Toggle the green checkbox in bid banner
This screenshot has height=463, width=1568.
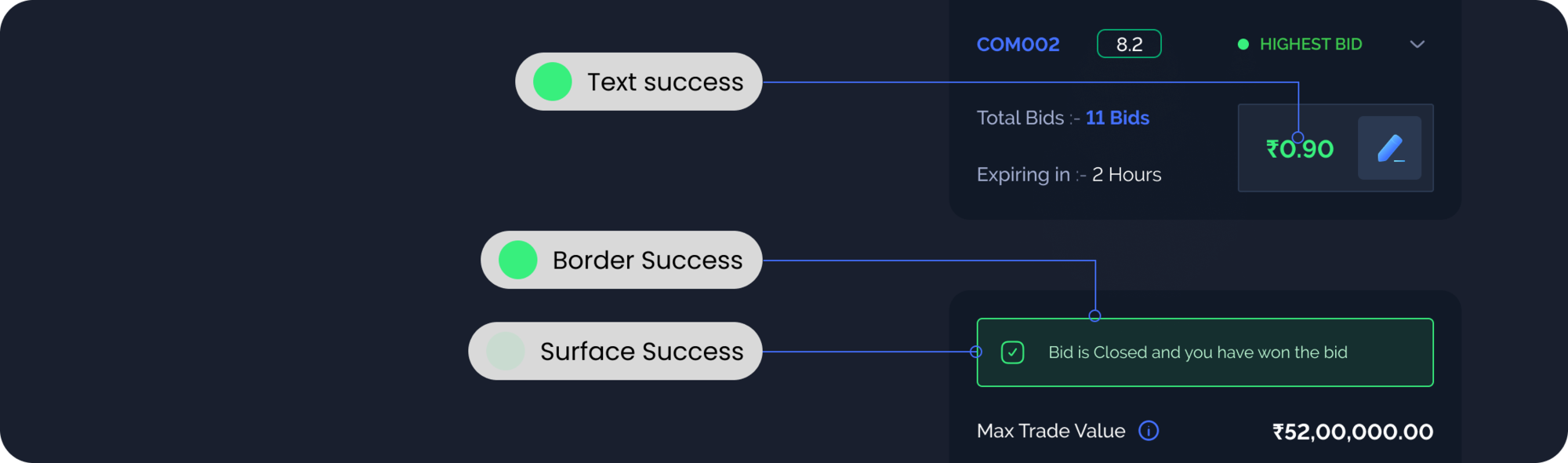point(1012,352)
